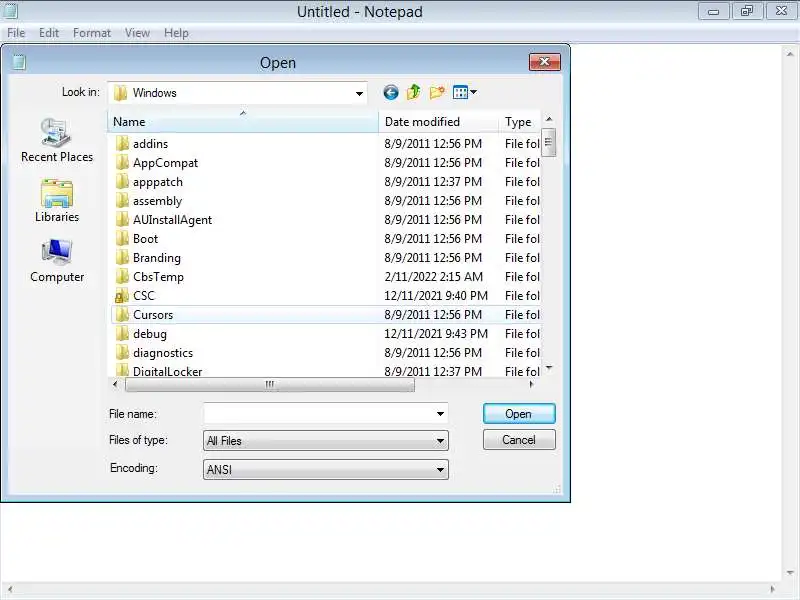
Task: Click CbsTemp date 2/11/2022 2:15 AM
Action: coord(434,277)
